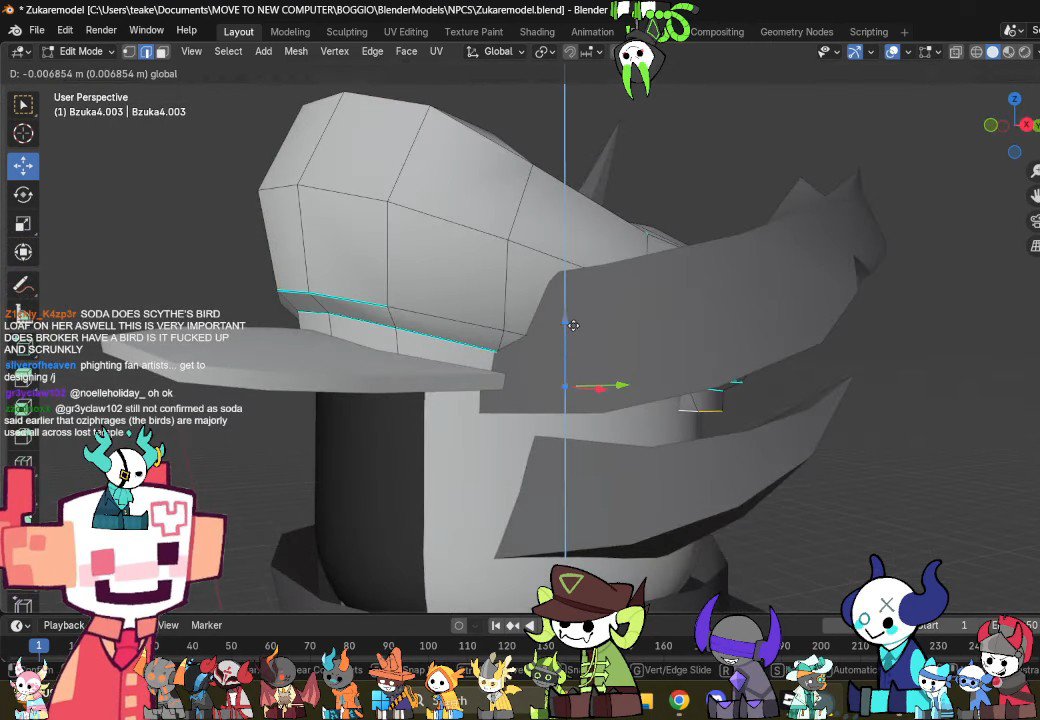Switch to the Animation workspace tab
This screenshot has width=1040, height=720.
592,32
